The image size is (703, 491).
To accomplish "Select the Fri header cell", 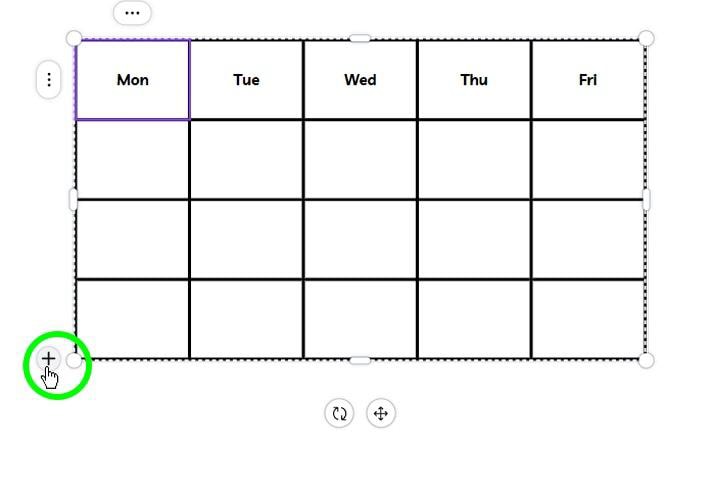I will click(x=588, y=80).
